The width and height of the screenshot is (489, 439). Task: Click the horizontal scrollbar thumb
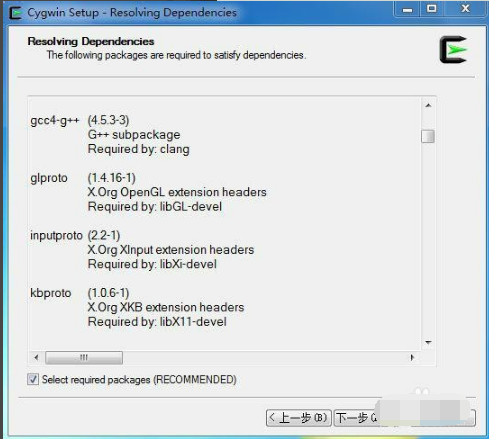tap(84, 357)
